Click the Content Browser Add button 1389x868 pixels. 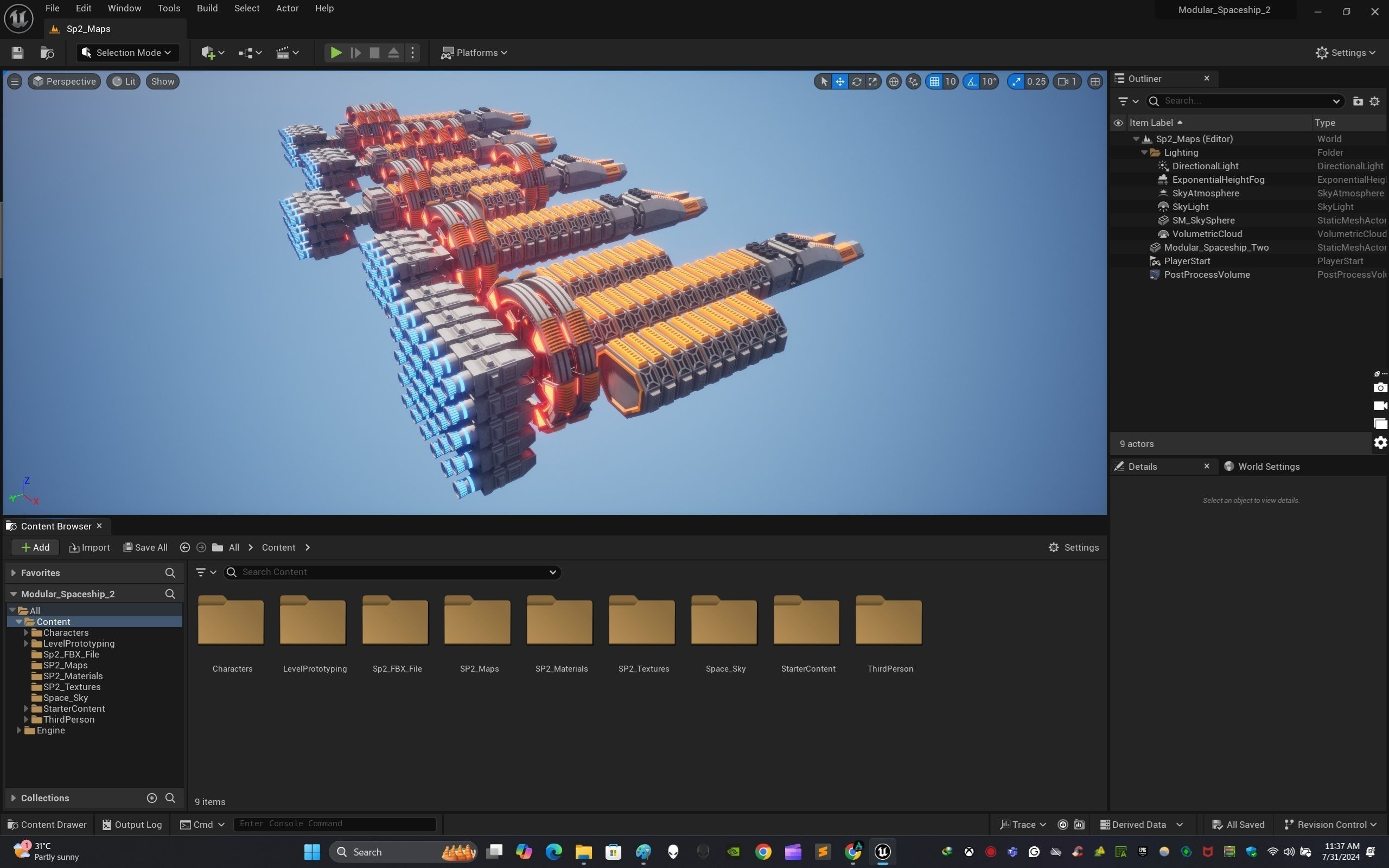[35, 548]
